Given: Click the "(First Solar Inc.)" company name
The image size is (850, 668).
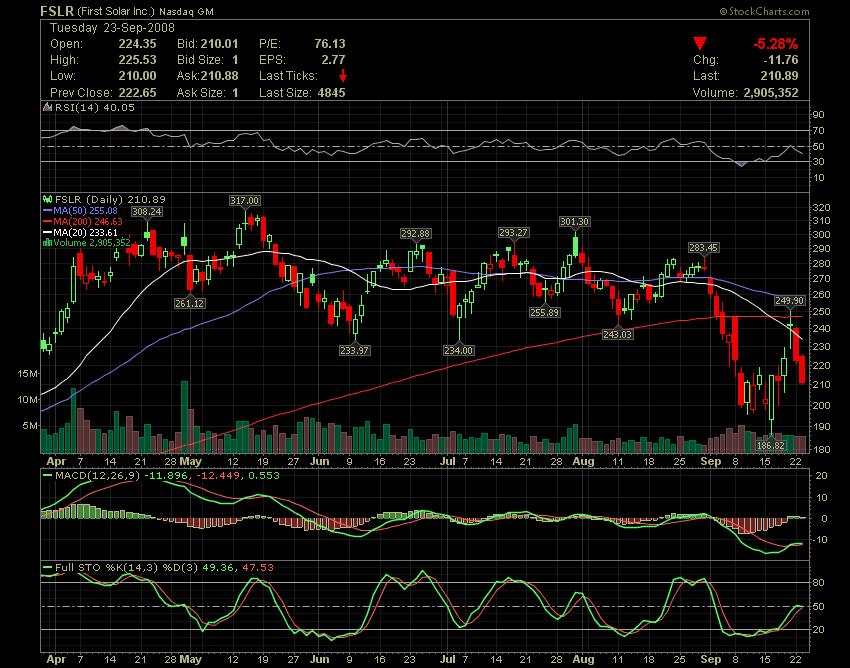Looking at the screenshot, I should coord(115,11).
